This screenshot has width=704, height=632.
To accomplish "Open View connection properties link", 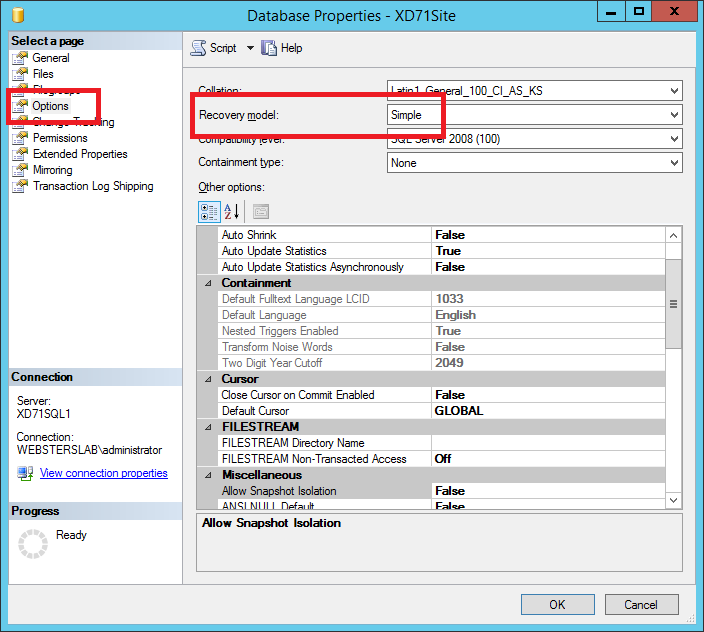I will click(x=103, y=473).
